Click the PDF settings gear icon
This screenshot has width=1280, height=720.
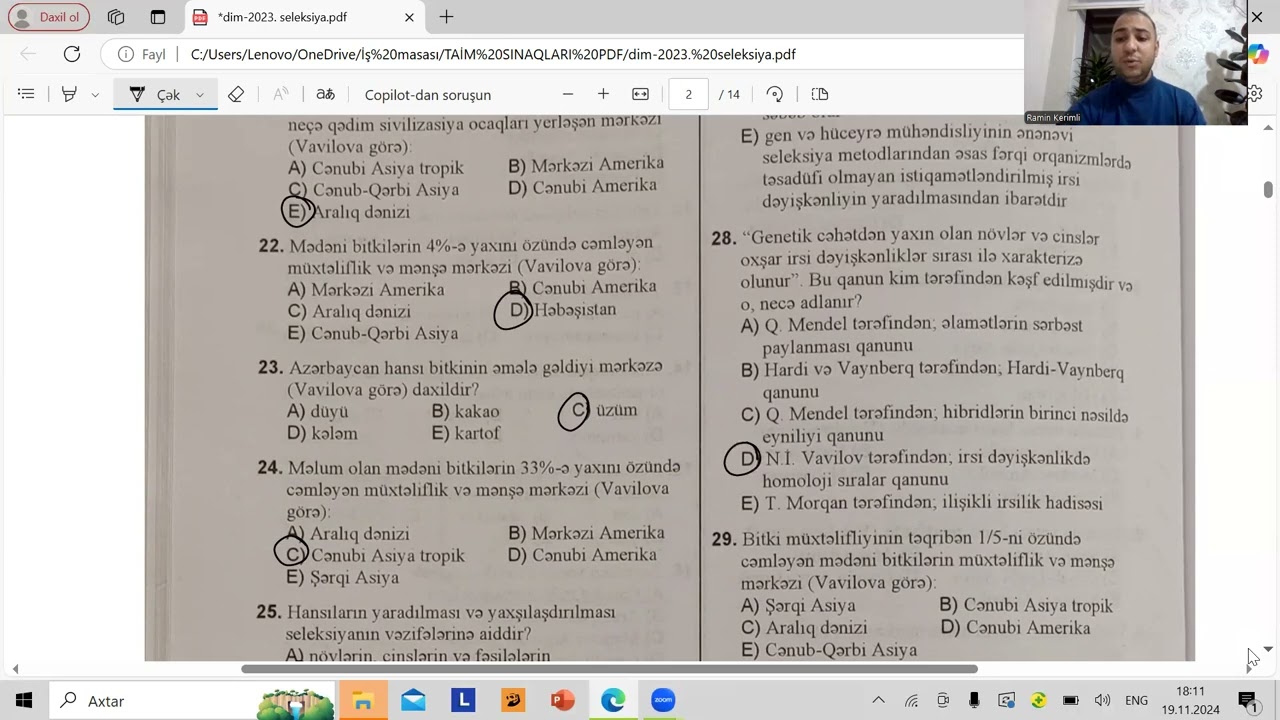coord(1254,94)
